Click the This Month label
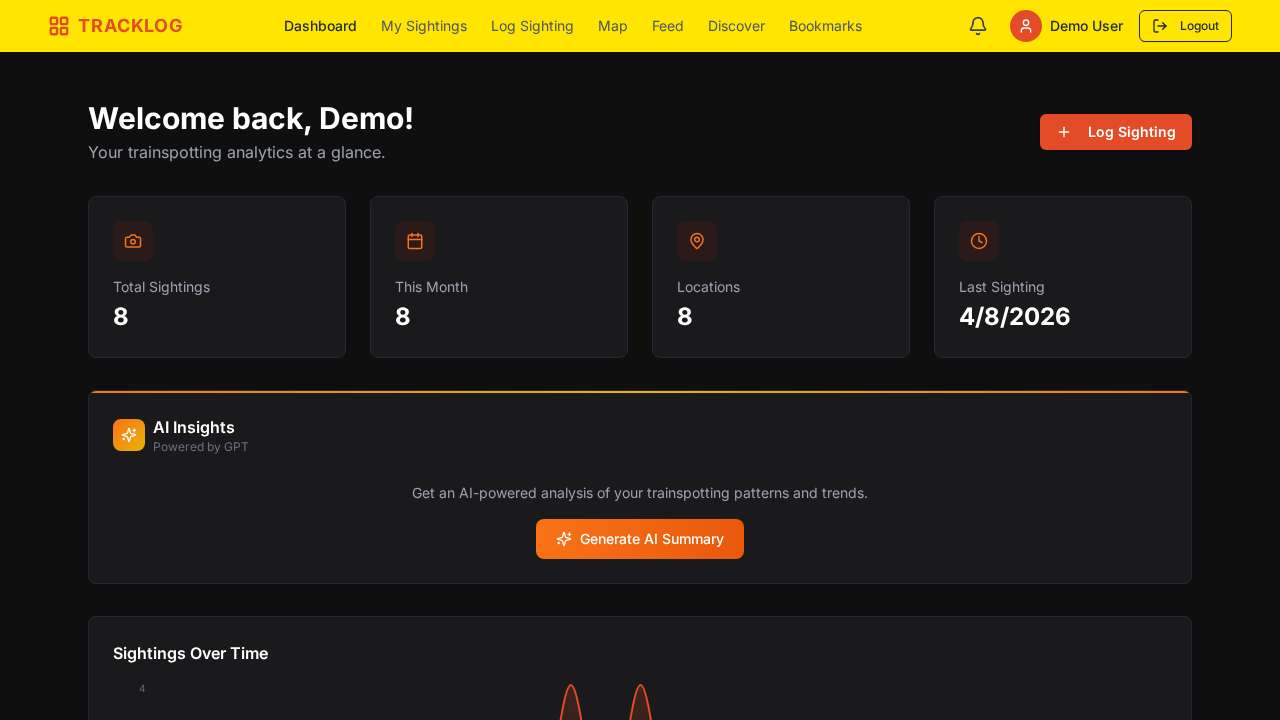1280x720 pixels. click(x=431, y=287)
